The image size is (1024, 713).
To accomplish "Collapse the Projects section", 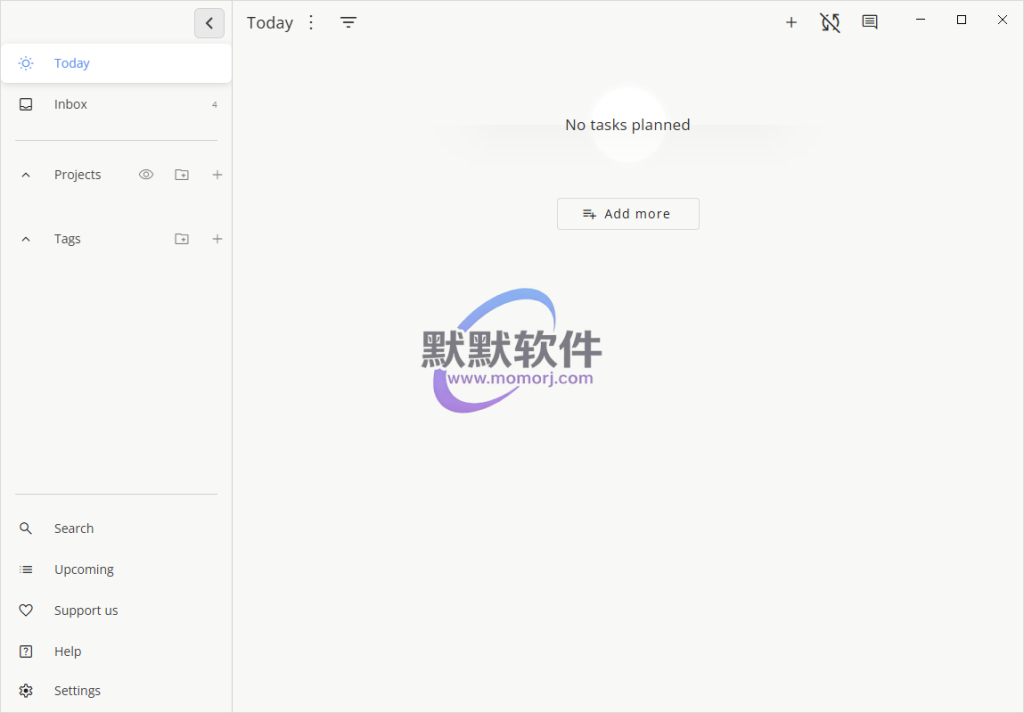I will (x=26, y=175).
